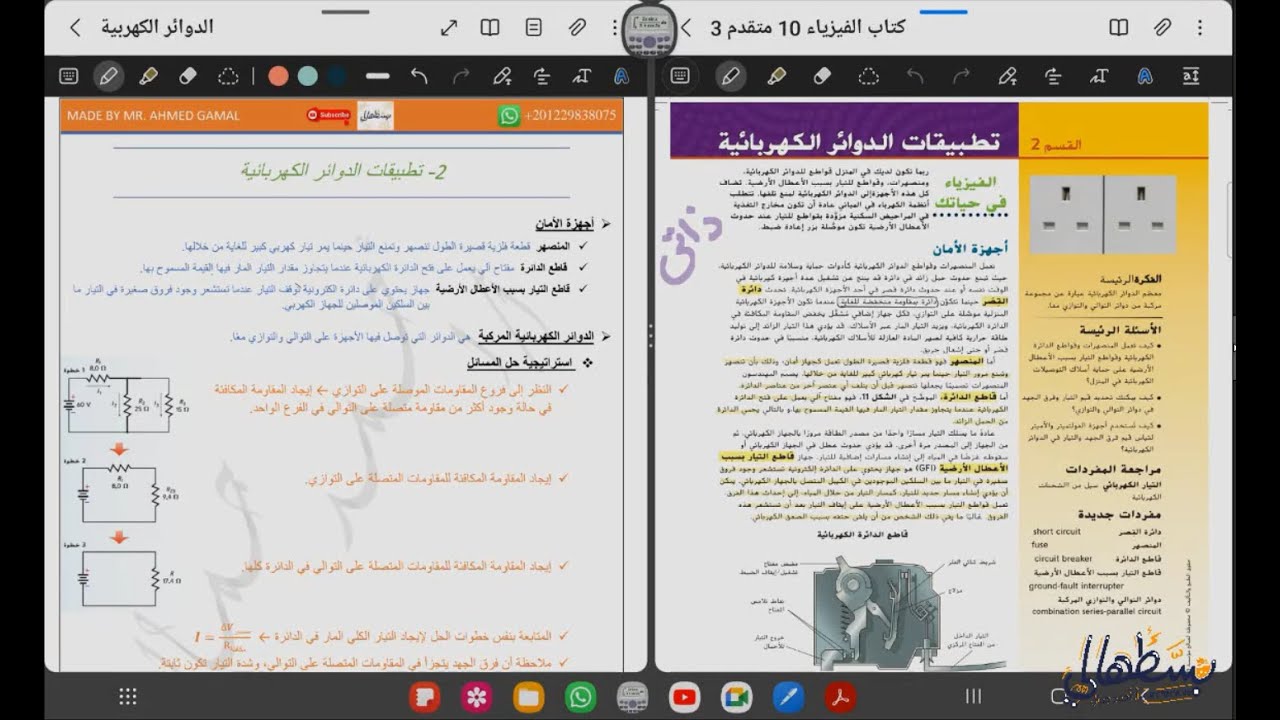The height and width of the screenshot is (720, 1280).
Task: Open more options menu in left note
Action: point(613,27)
